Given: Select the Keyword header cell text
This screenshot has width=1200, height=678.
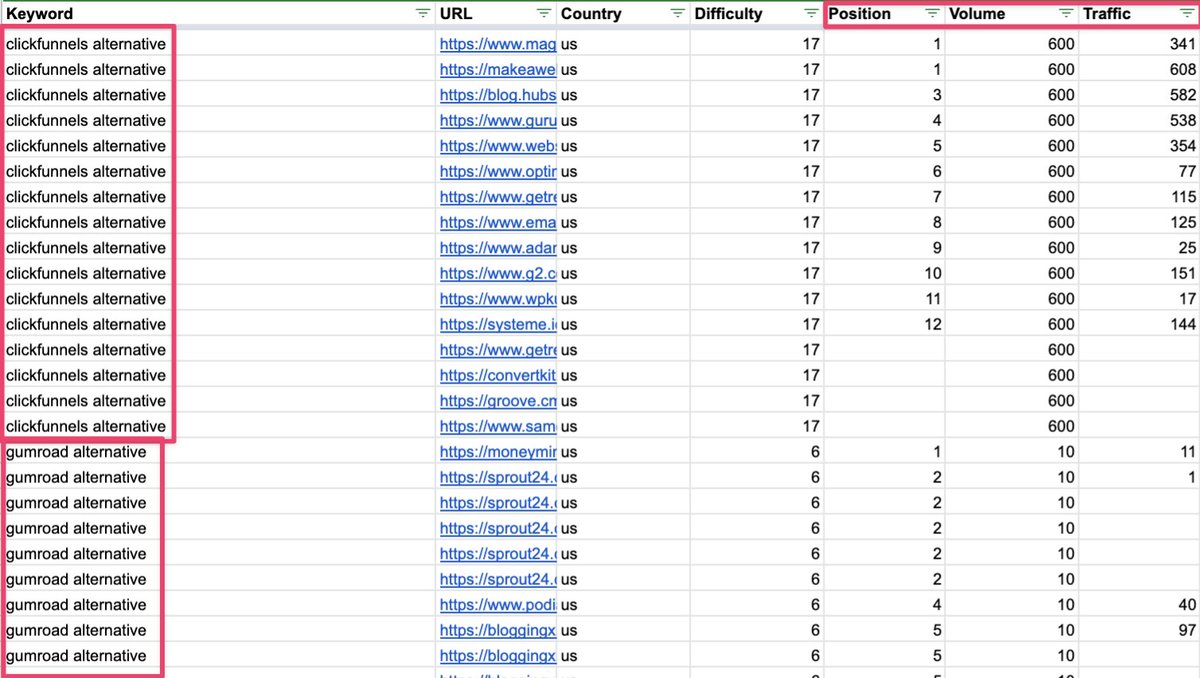Looking at the screenshot, I should click(40, 14).
